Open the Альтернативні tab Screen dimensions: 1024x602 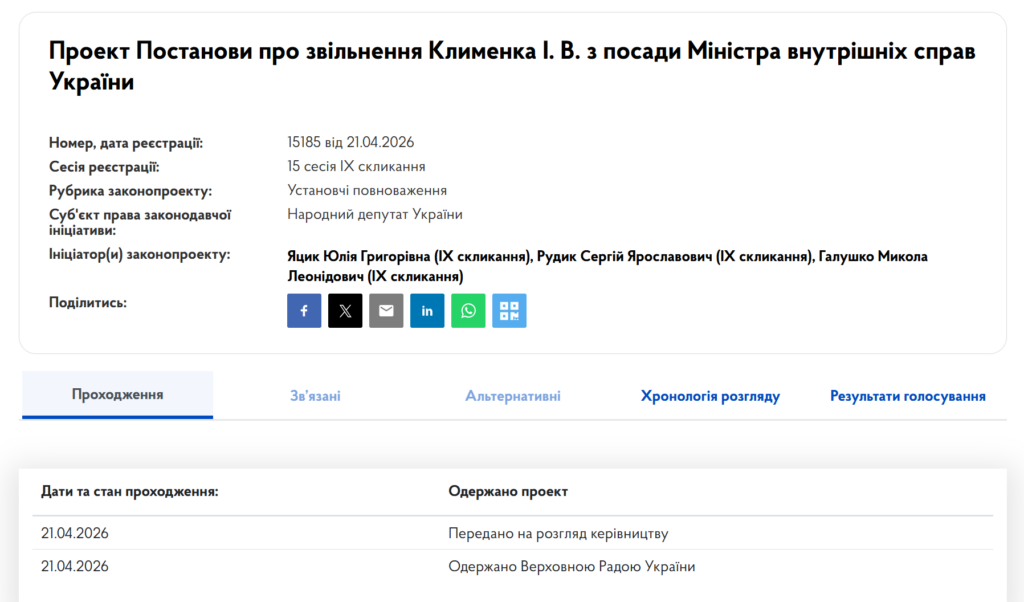tap(512, 396)
